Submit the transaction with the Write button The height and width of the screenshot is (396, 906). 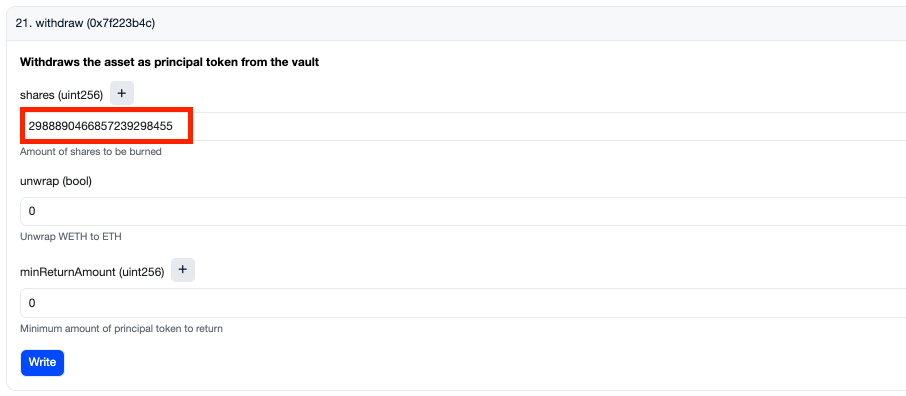tap(42, 362)
